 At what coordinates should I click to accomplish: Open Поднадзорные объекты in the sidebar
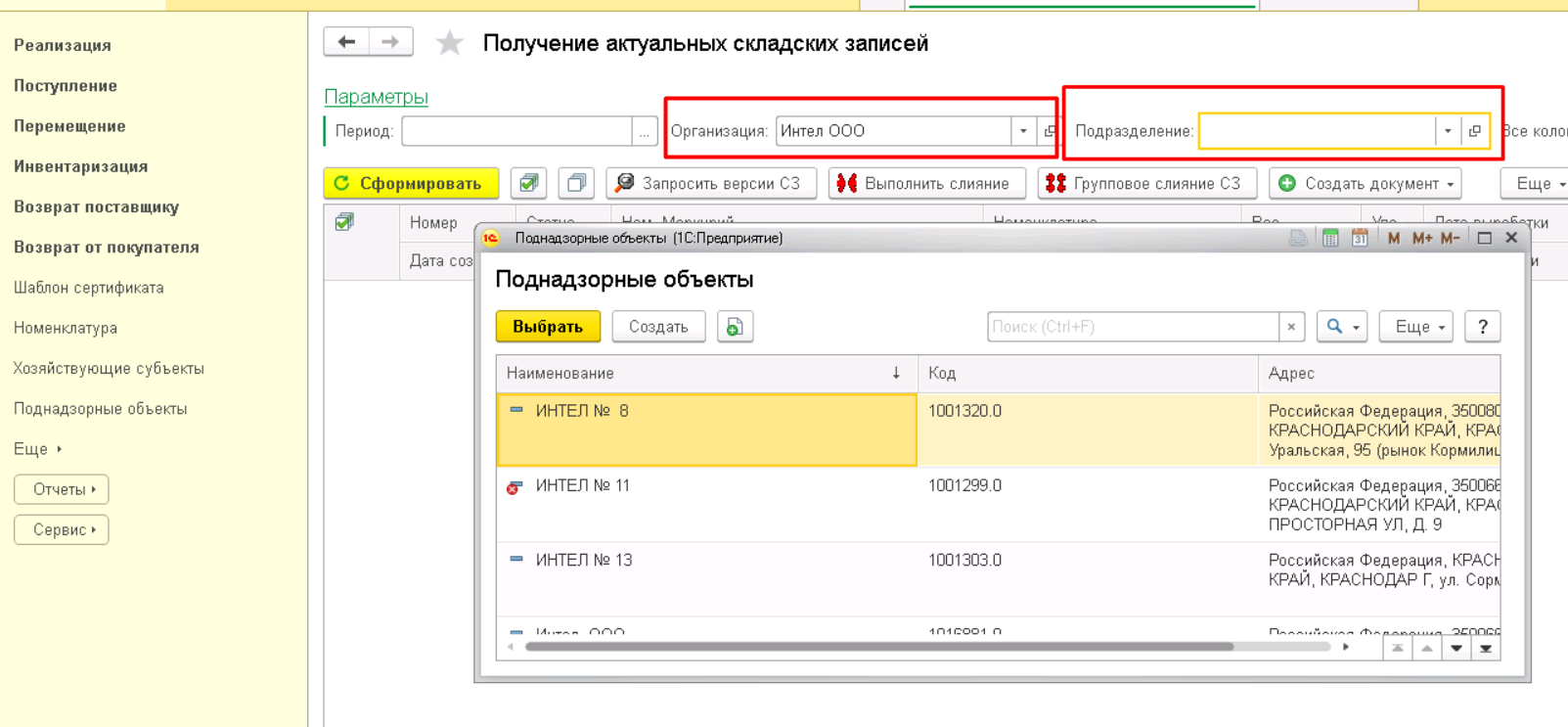[x=101, y=409]
